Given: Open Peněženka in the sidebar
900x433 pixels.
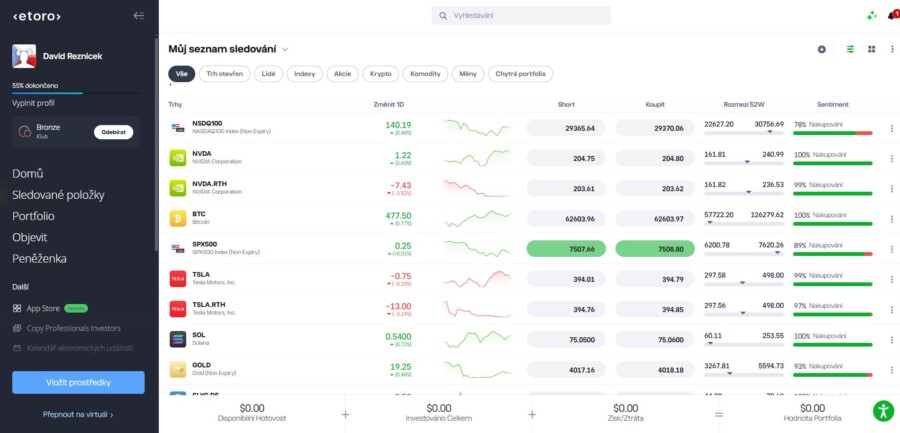Looking at the screenshot, I should pyautogui.click(x=39, y=259).
